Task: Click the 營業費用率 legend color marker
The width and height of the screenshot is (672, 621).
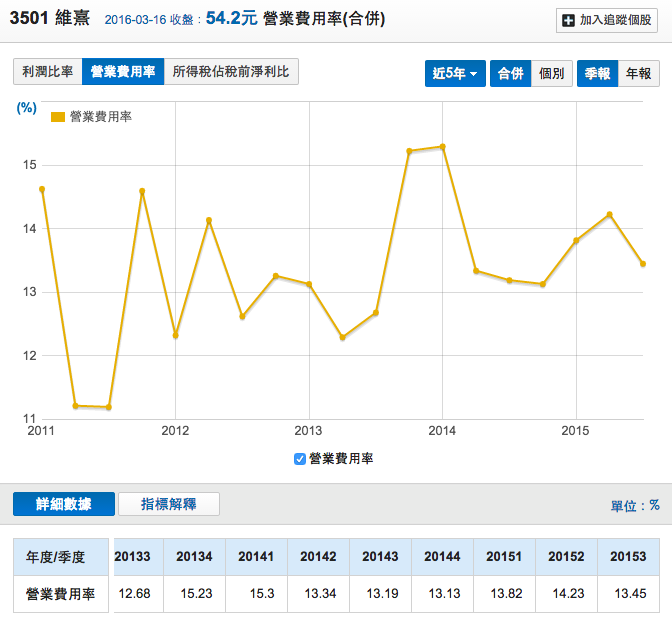Action: [x=58, y=117]
